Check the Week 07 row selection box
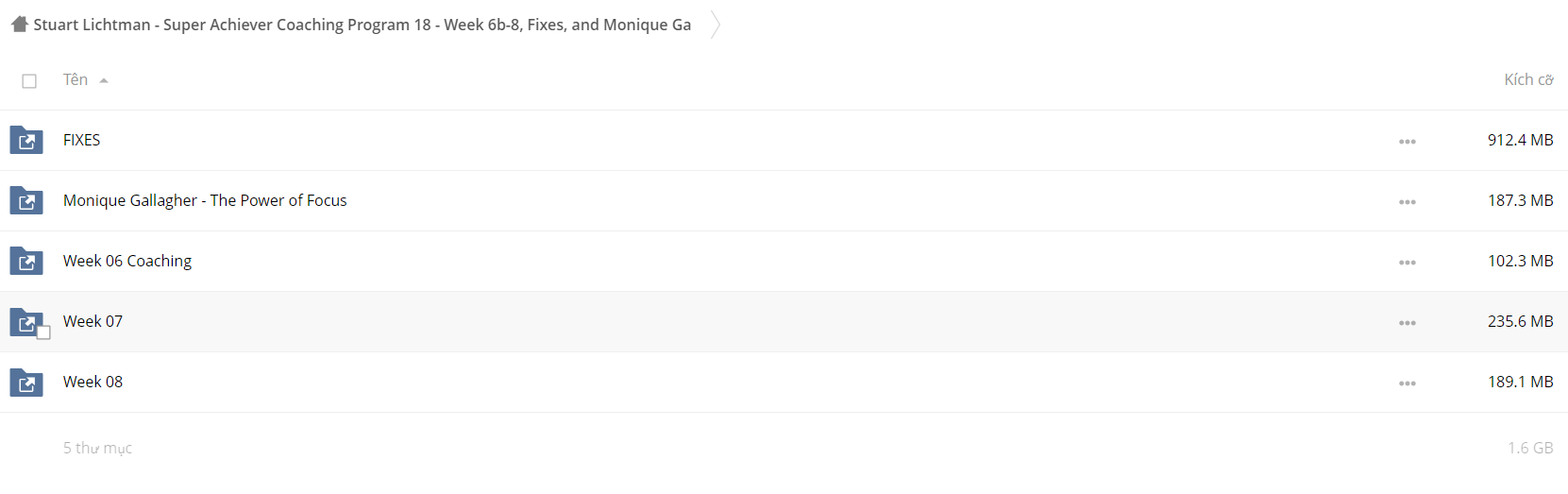Image resolution: width=1568 pixels, height=494 pixels. 43,332
